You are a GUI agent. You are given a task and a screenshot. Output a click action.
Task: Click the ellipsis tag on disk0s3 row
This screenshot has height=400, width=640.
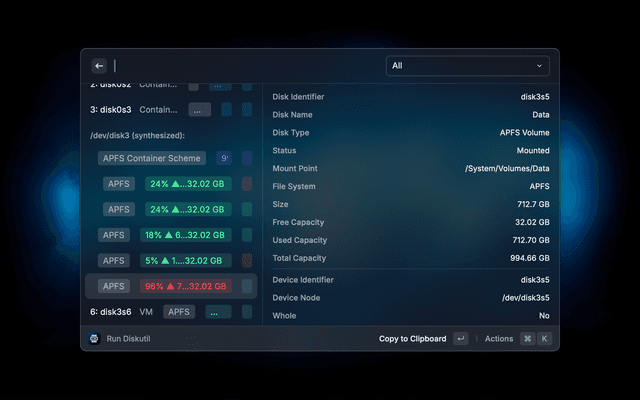tap(200, 110)
